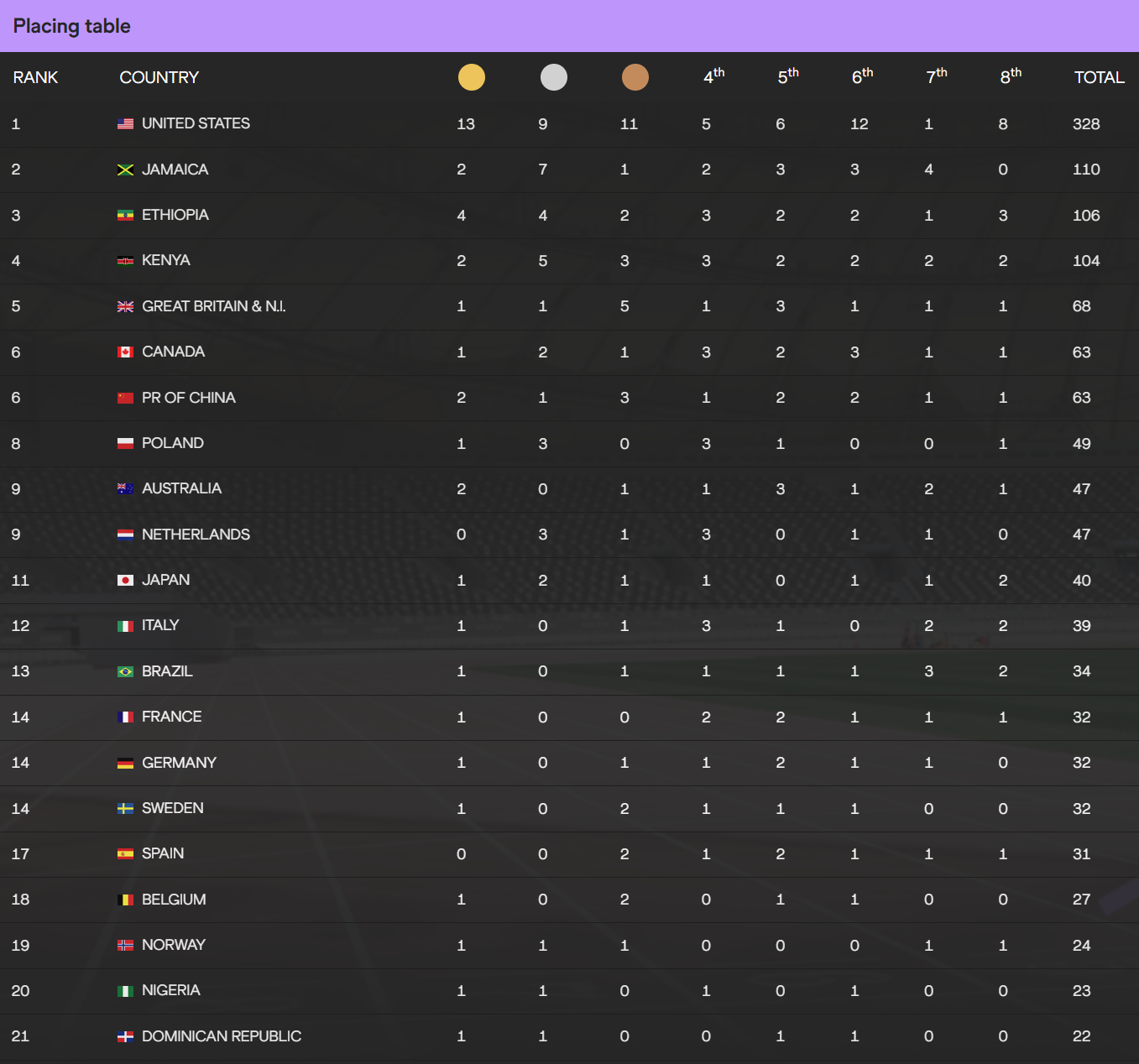This screenshot has width=1139, height=1064.
Task: Click the Jamaica flag icon
Action: point(125,170)
